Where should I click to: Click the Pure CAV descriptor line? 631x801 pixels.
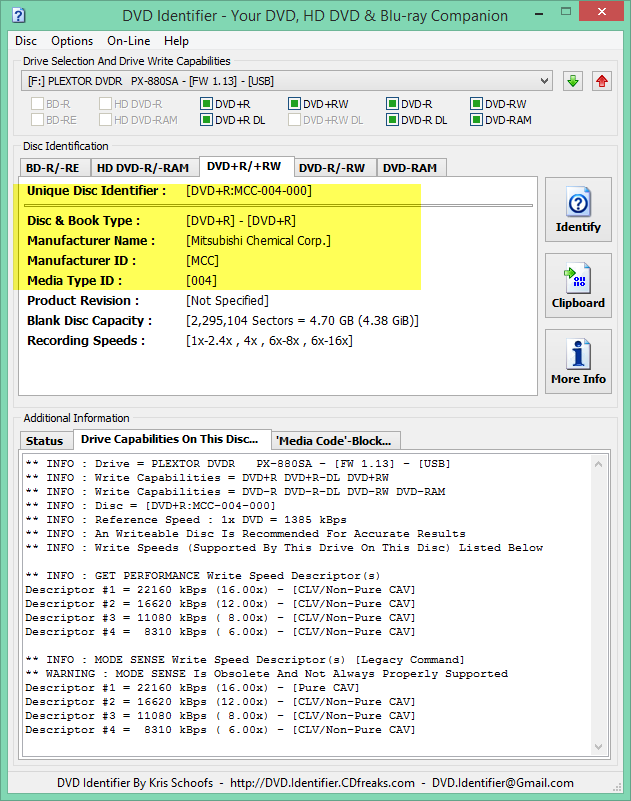193,688
